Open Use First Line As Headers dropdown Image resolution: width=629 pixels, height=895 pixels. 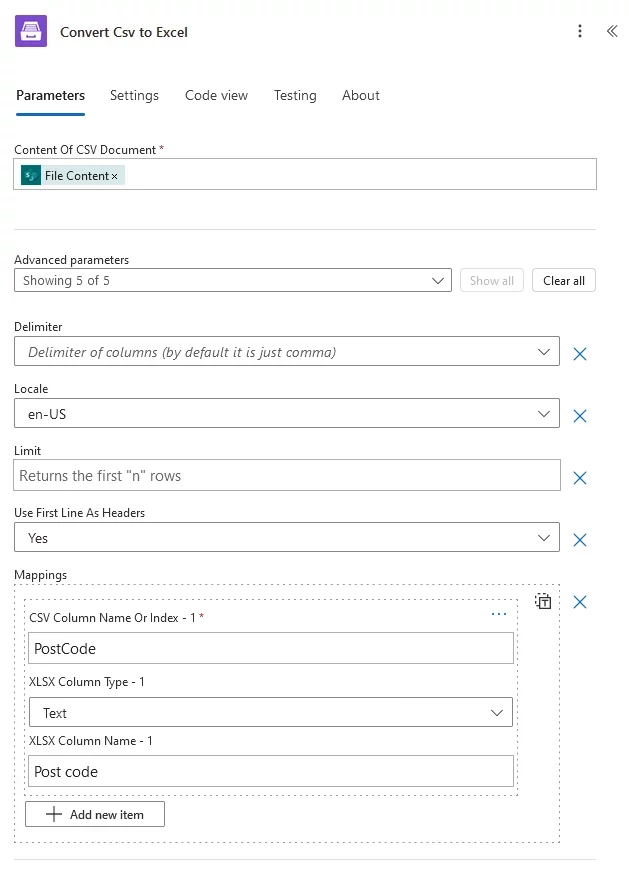(x=287, y=537)
